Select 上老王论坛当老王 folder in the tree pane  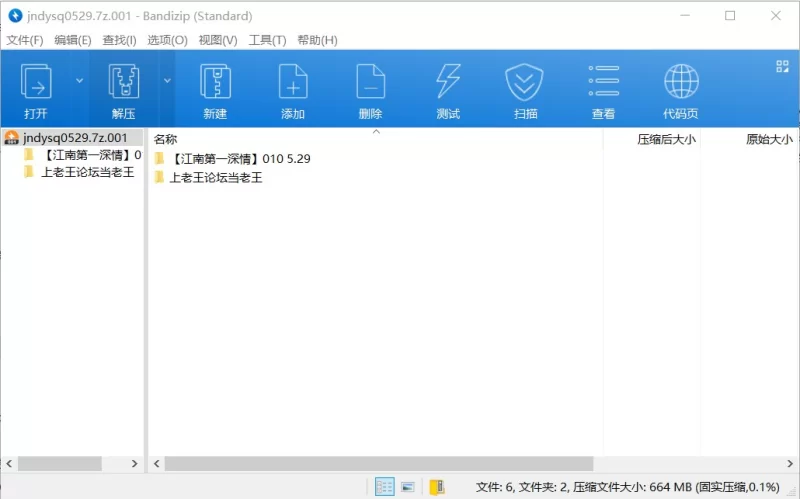[x=79, y=172]
